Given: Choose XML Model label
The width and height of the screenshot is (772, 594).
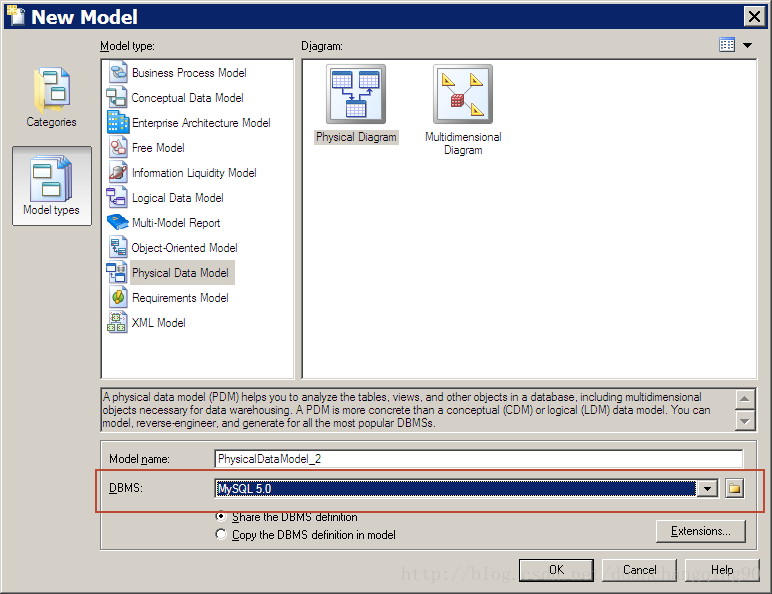Looking at the screenshot, I should [x=158, y=323].
